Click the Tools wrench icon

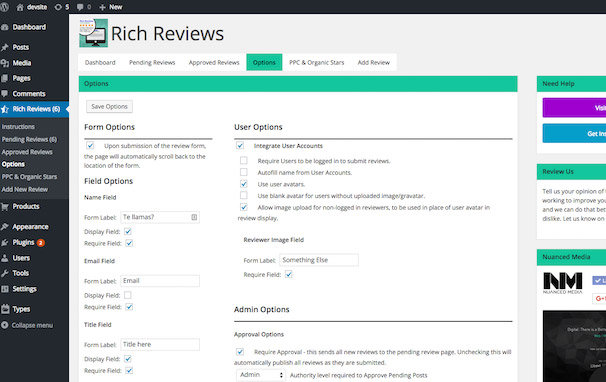5,273
